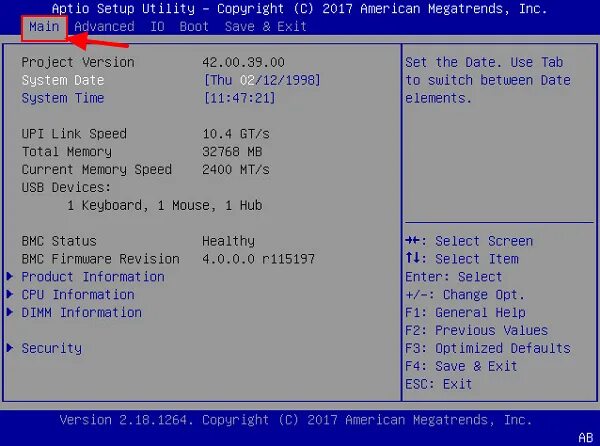Click the Total Memory label

[x=67, y=152]
